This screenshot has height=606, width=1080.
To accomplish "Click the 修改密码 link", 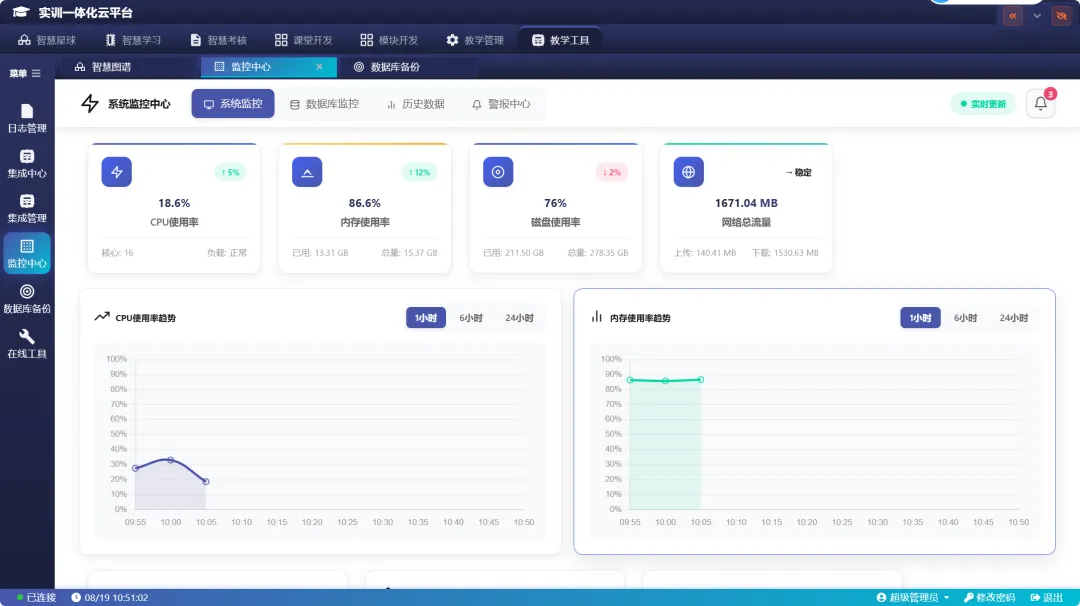I will pos(990,597).
